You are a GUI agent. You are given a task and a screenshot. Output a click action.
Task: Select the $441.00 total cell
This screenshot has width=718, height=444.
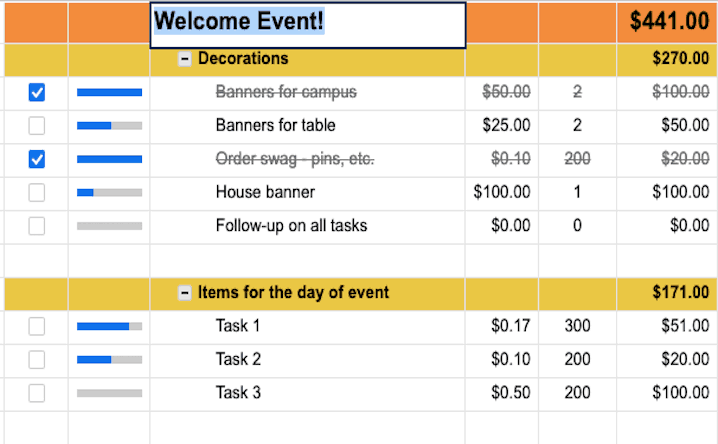click(667, 22)
